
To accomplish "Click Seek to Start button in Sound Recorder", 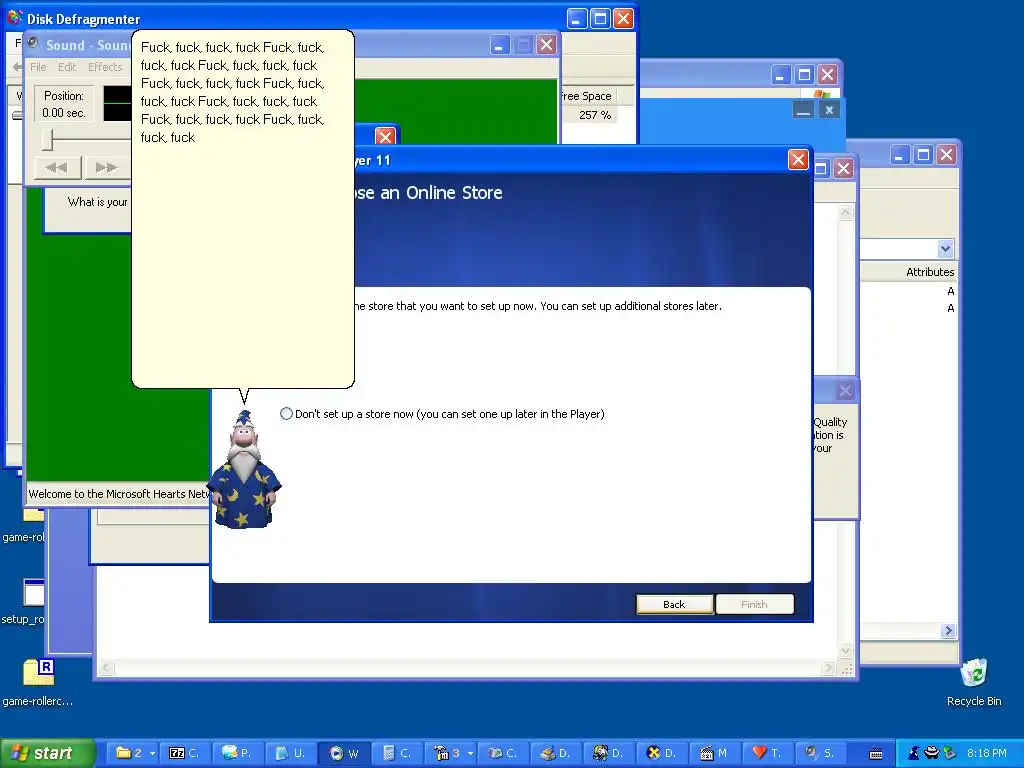I will click(56, 168).
